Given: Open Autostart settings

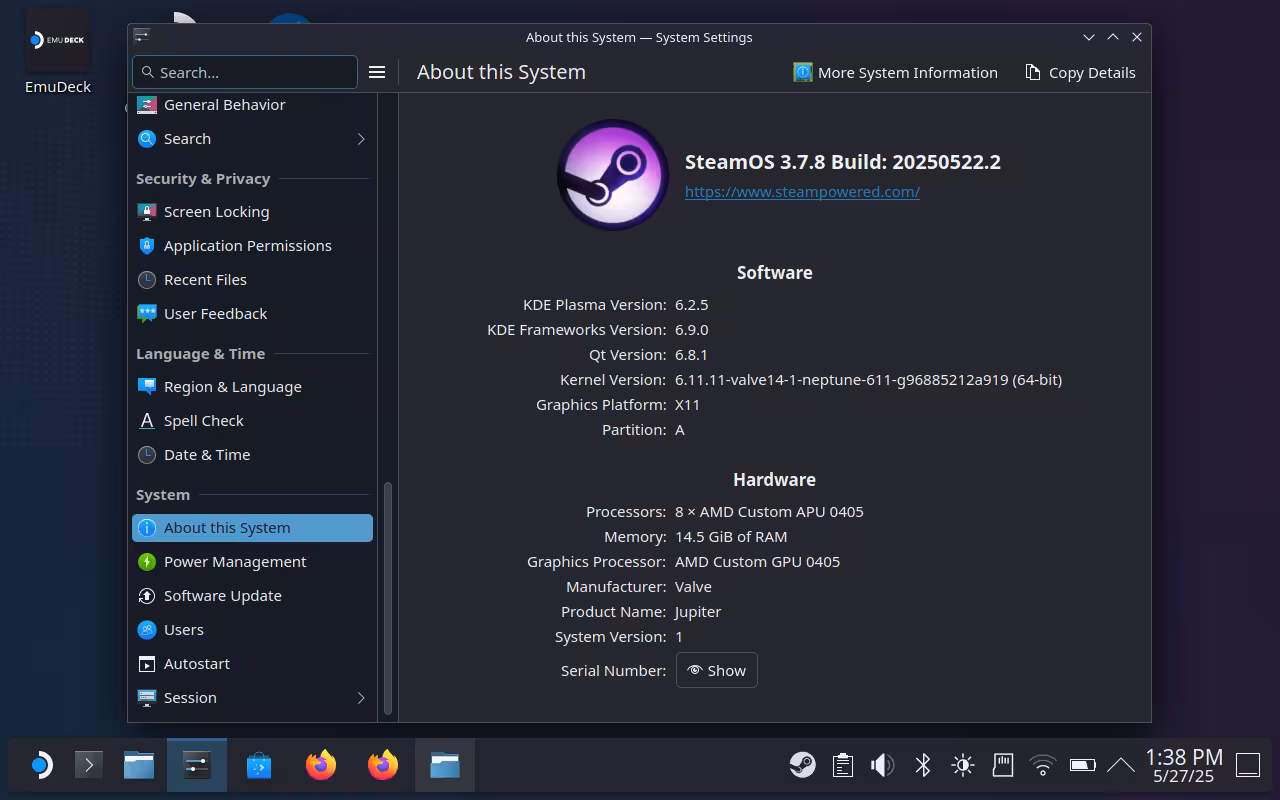Looking at the screenshot, I should (x=252, y=664).
